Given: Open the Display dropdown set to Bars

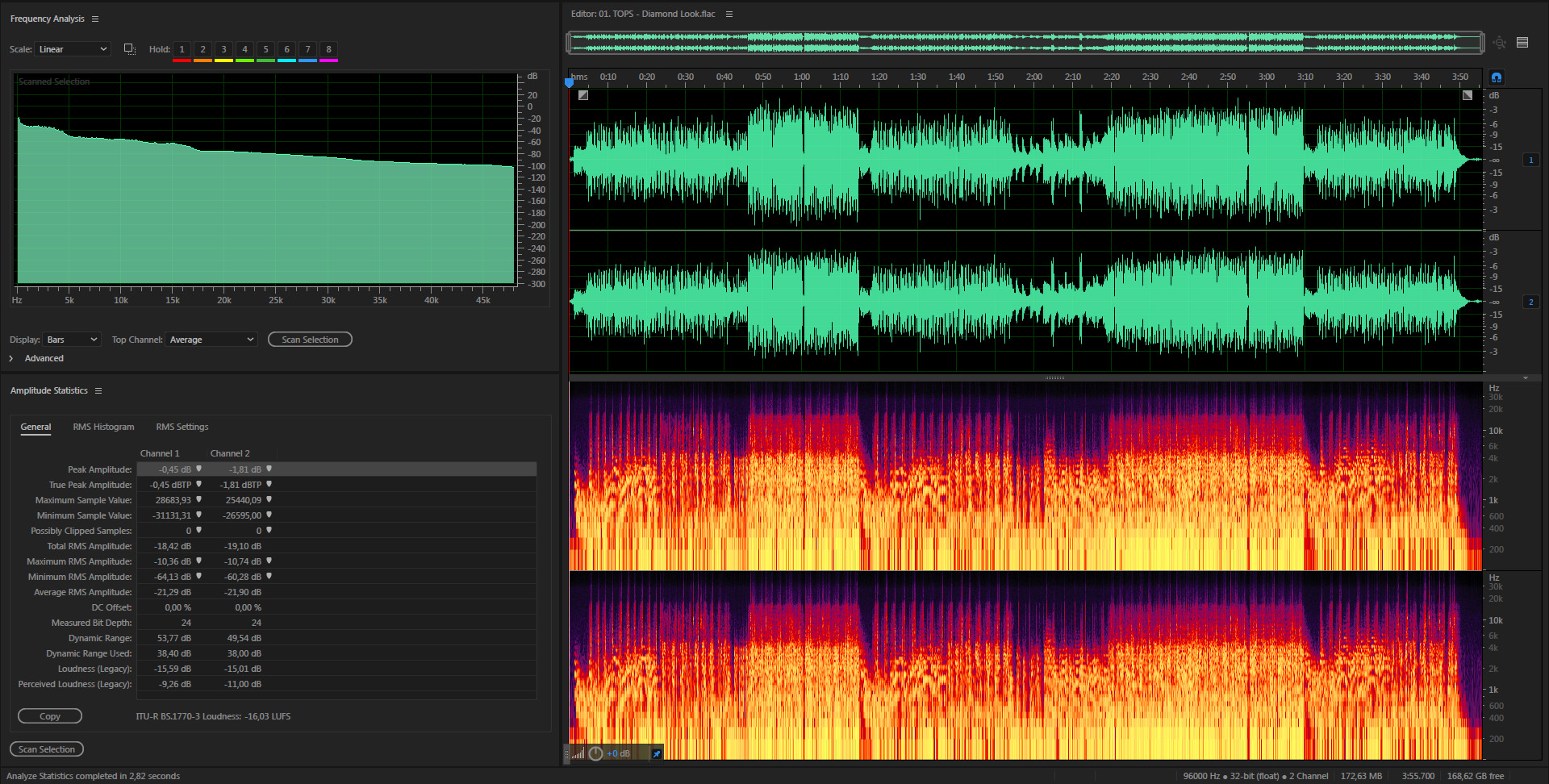Looking at the screenshot, I should tap(72, 340).
